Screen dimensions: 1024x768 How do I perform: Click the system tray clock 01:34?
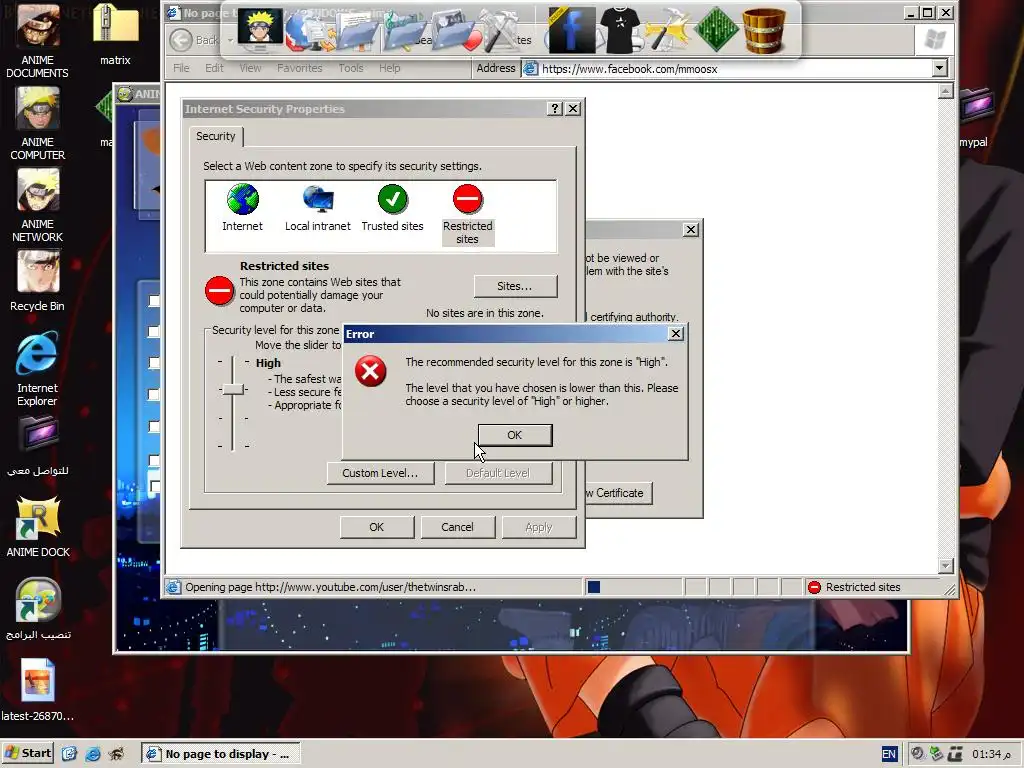(x=991, y=754)
